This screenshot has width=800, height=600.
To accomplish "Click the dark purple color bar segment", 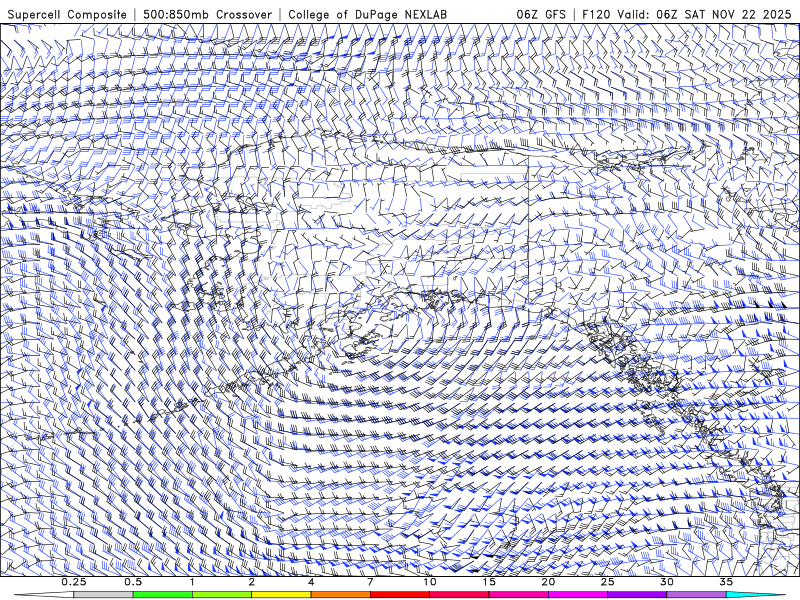I will tap(637, 595).
